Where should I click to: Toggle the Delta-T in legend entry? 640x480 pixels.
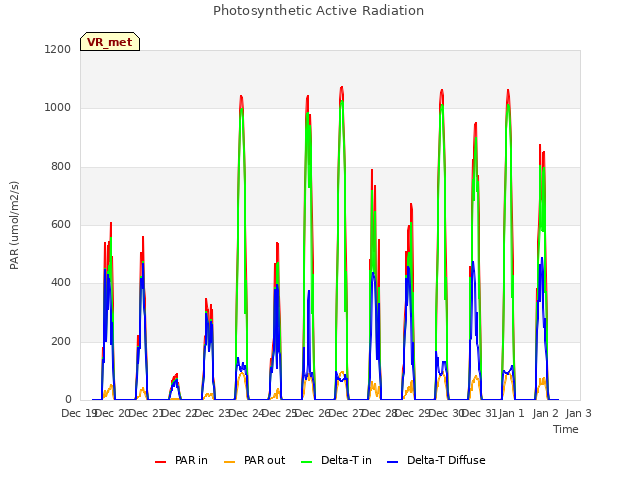pos(336,460)
